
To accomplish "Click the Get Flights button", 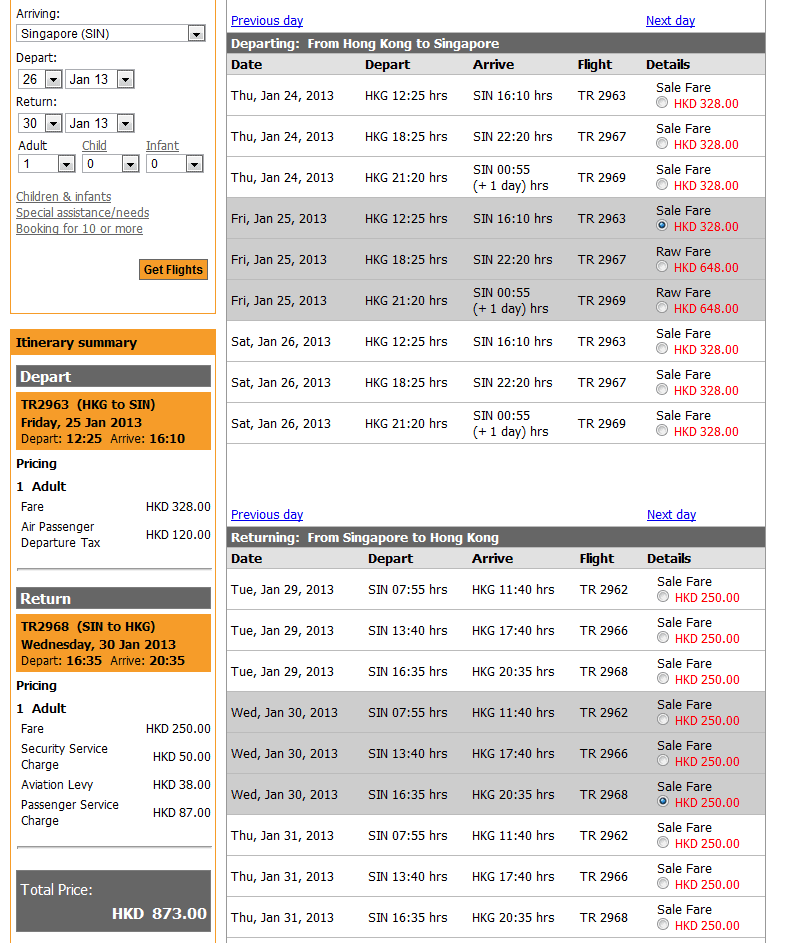I will point(173,269).
